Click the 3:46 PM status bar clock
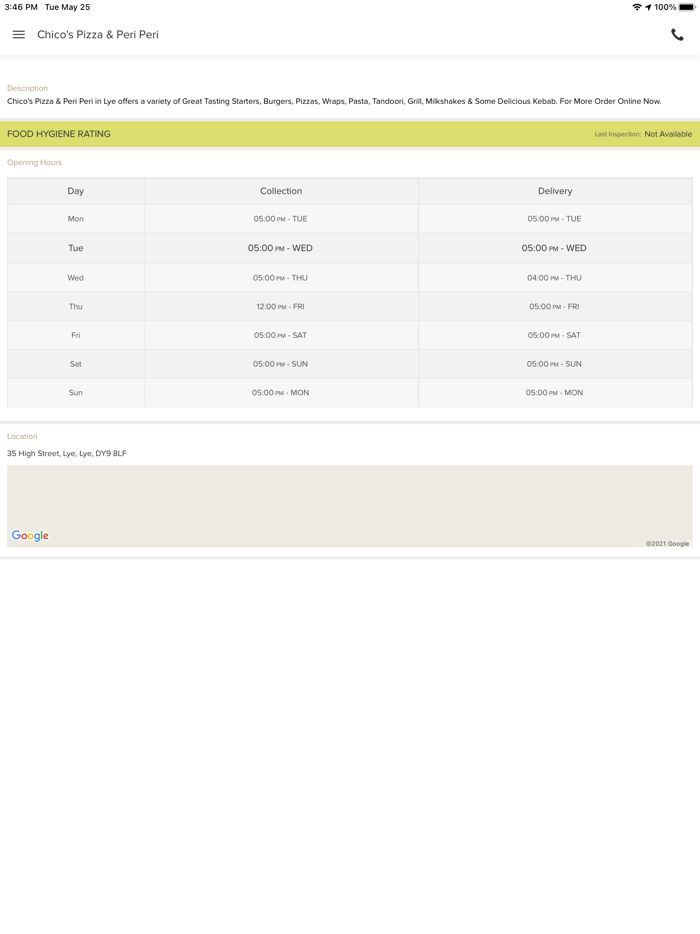This screenshot has height=934, width=700. [21, 7]
